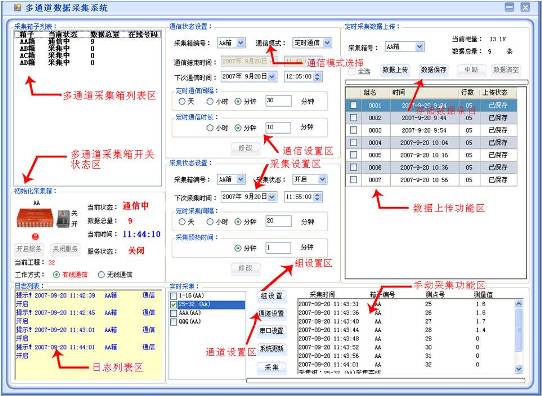This screenshot has height=396, width=542.
Task: Select 分钟 for collection preheat time
Action: click(x=238, y=248)
